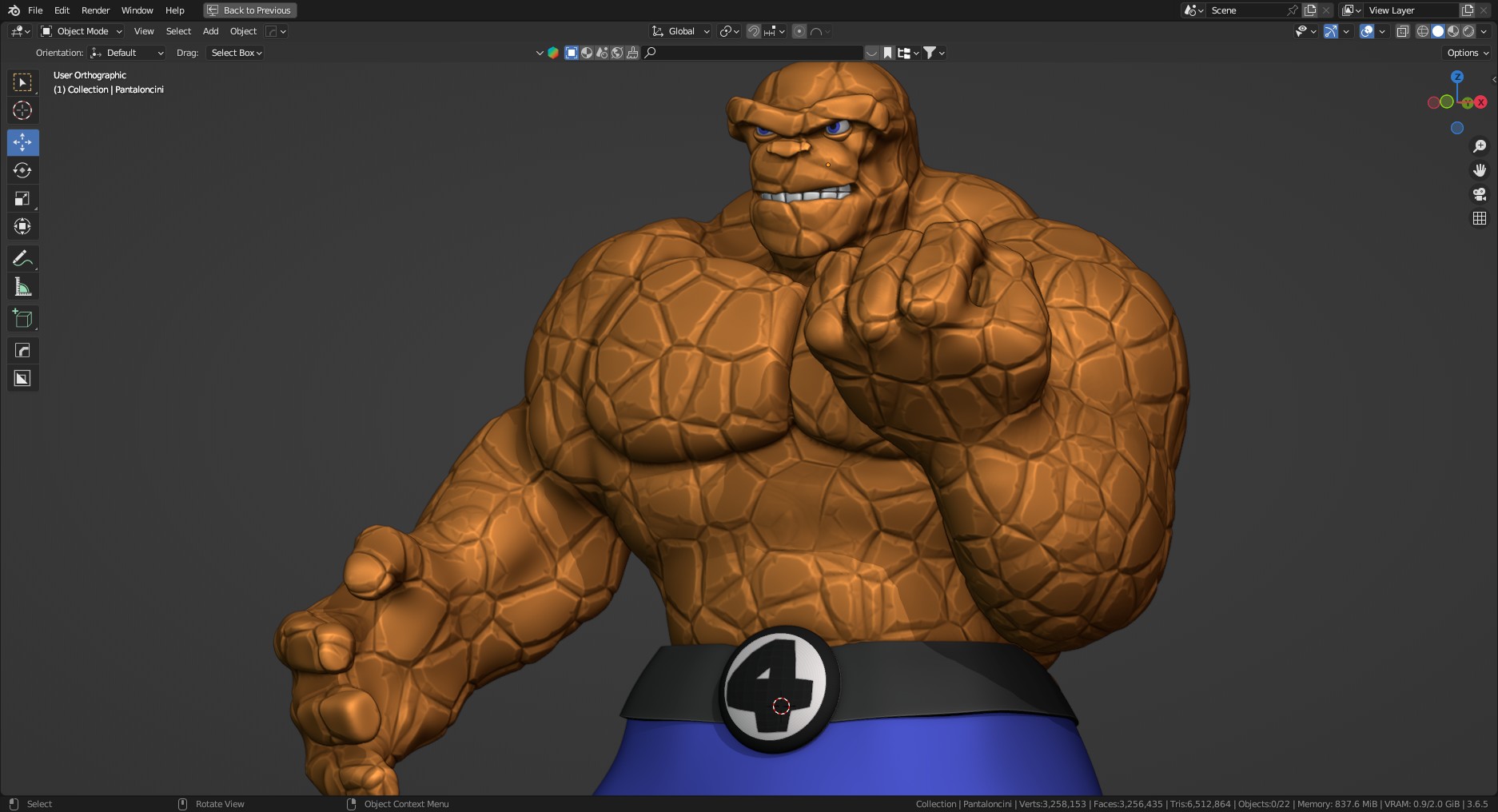Toggle viewport overlays button
Image resolution: width=1498 pixels, height=812 pixels.
(1367, 31)
